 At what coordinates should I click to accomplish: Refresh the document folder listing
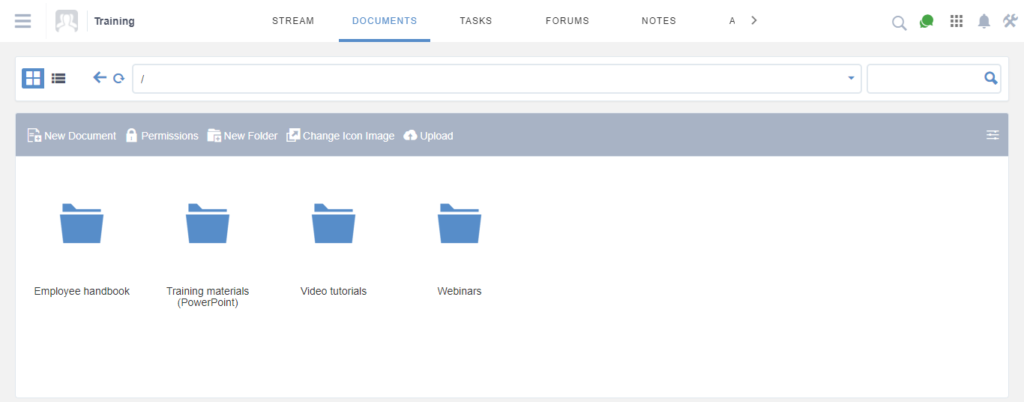tap(118, 78)
